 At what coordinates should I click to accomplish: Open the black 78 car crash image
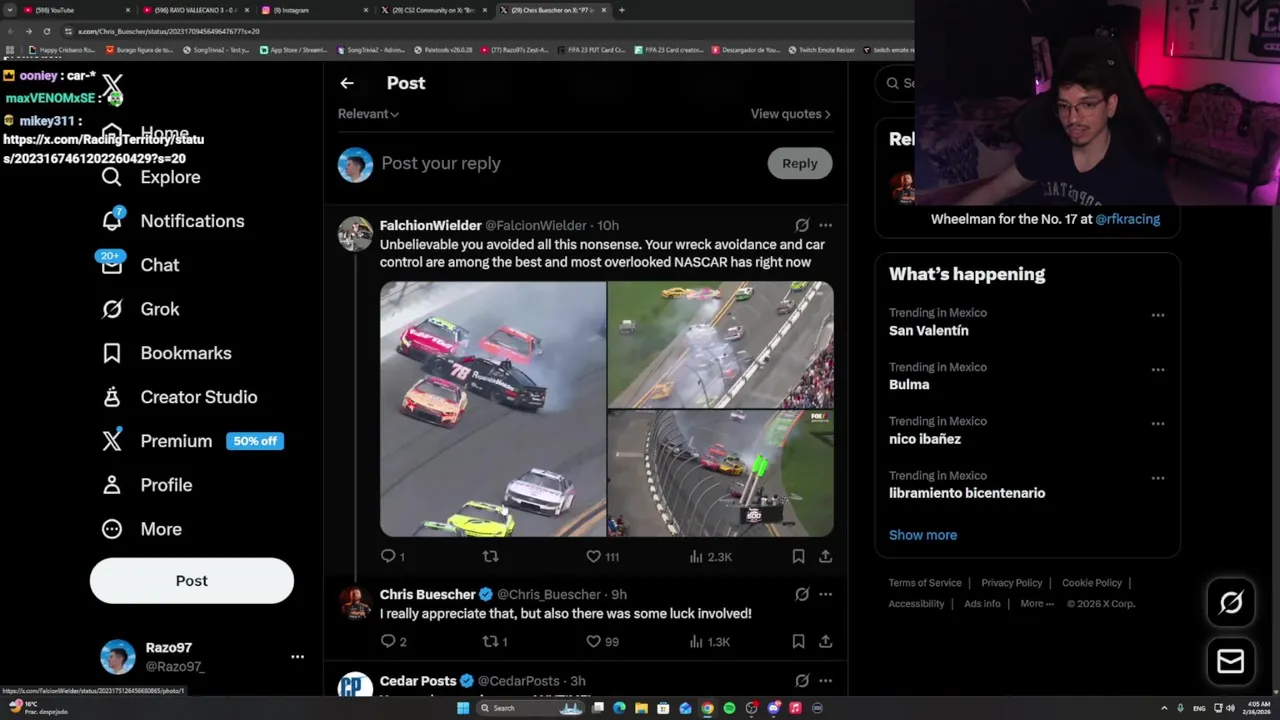(x=493, y=409)
